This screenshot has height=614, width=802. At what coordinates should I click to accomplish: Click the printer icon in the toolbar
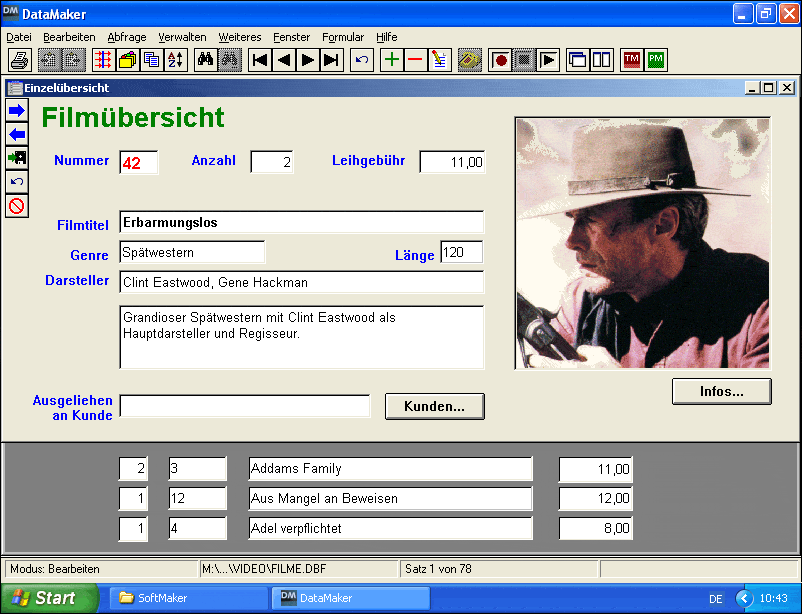click(x=20, y=60)
